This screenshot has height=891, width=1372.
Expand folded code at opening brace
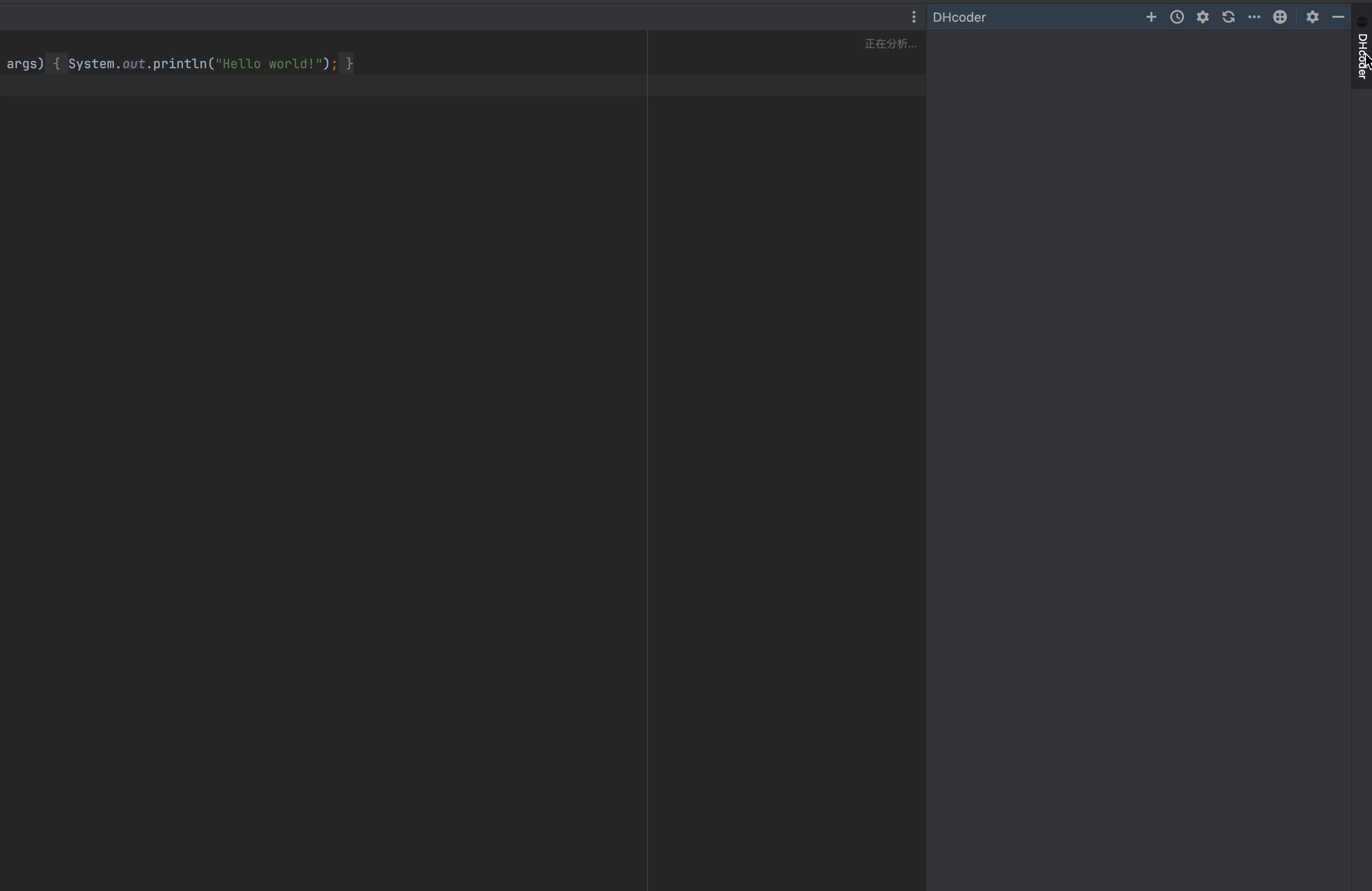tap(56, 63)
